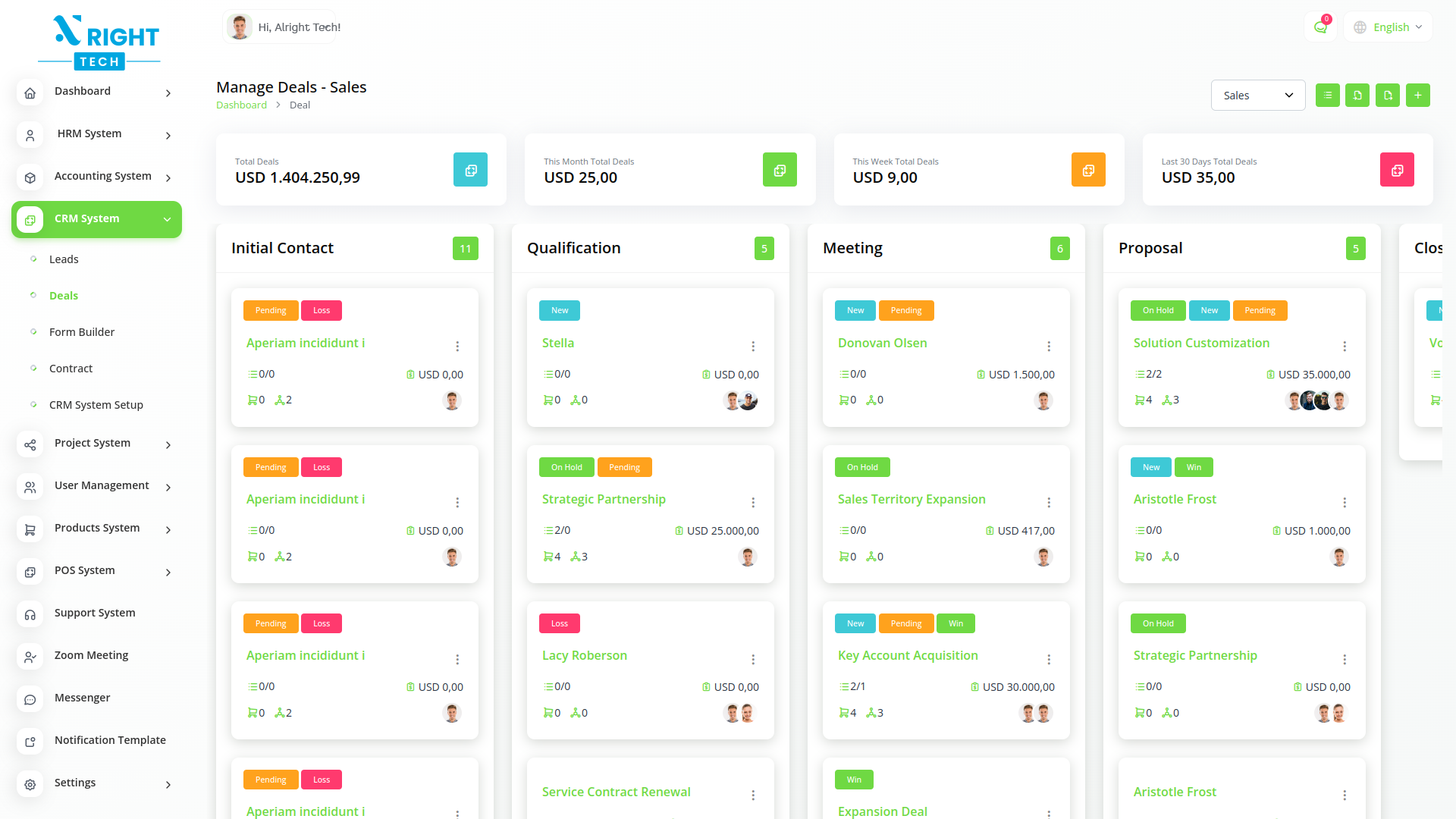Switch to deals list view
Viewport: 1456px width, 819px height.
tap(1327, 96)
